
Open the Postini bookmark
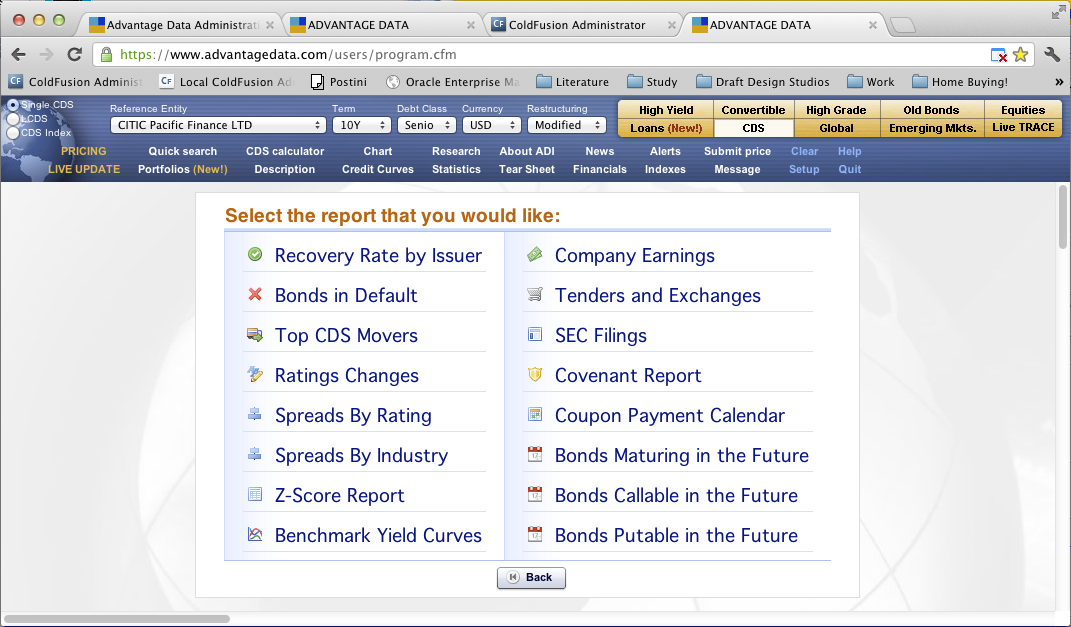[339, 82]
